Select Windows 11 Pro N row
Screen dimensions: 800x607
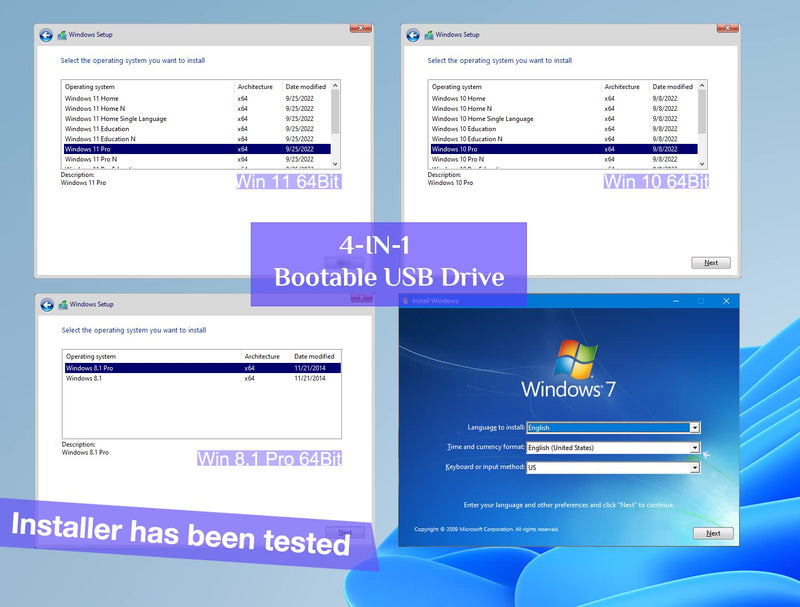(197, 159)
